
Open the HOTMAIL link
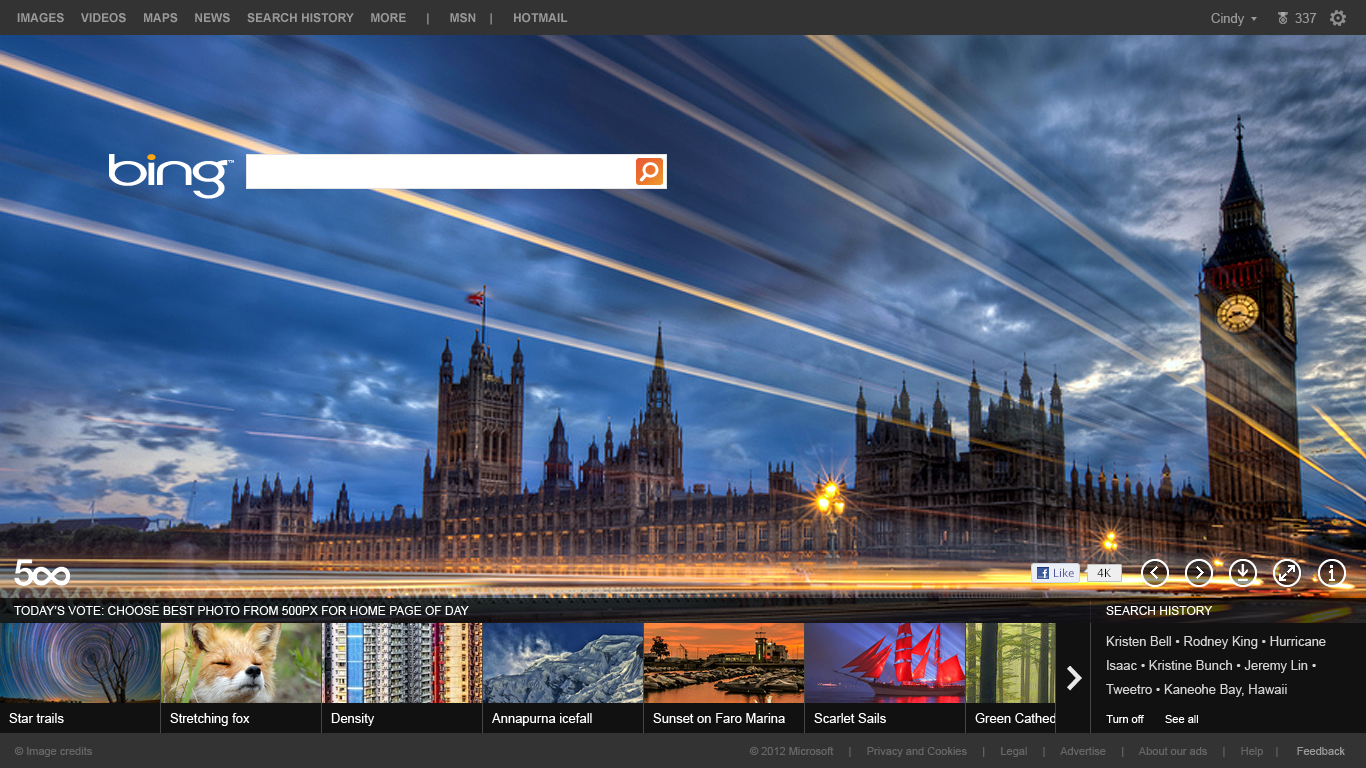pyautogui.click(x=540, y=18)
